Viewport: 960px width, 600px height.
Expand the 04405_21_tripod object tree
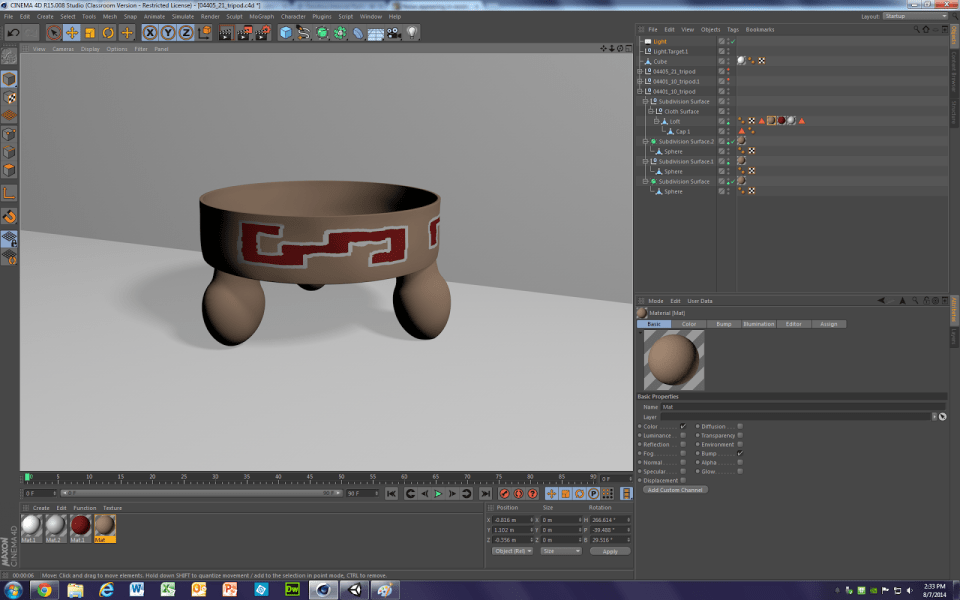640,71
